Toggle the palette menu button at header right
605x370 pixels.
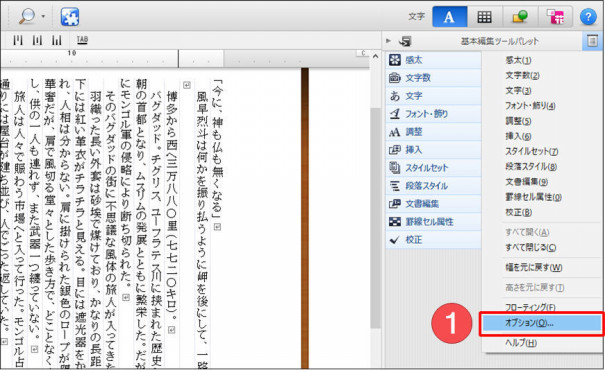(592, 41)
